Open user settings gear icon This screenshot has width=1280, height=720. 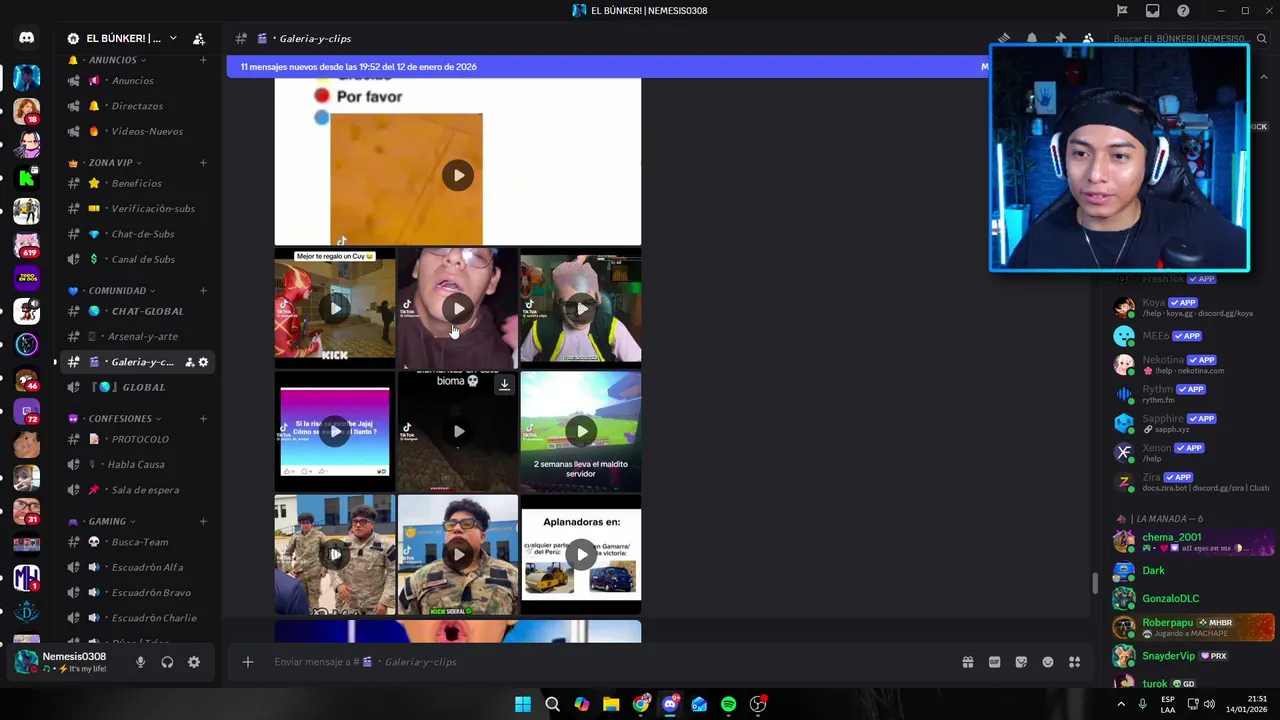point(194,662)
